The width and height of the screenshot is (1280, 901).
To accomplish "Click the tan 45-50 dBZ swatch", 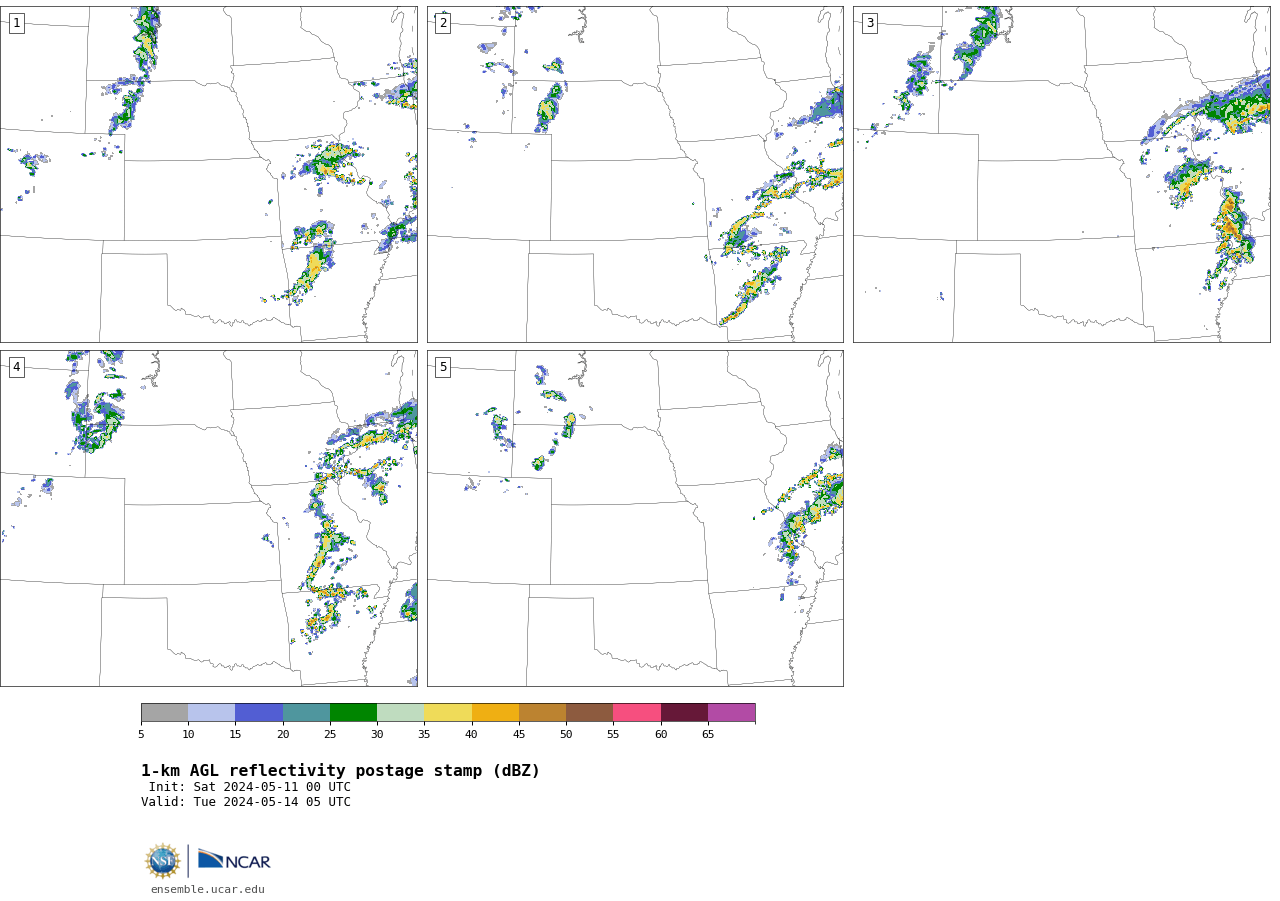I will tap(542, 713).
